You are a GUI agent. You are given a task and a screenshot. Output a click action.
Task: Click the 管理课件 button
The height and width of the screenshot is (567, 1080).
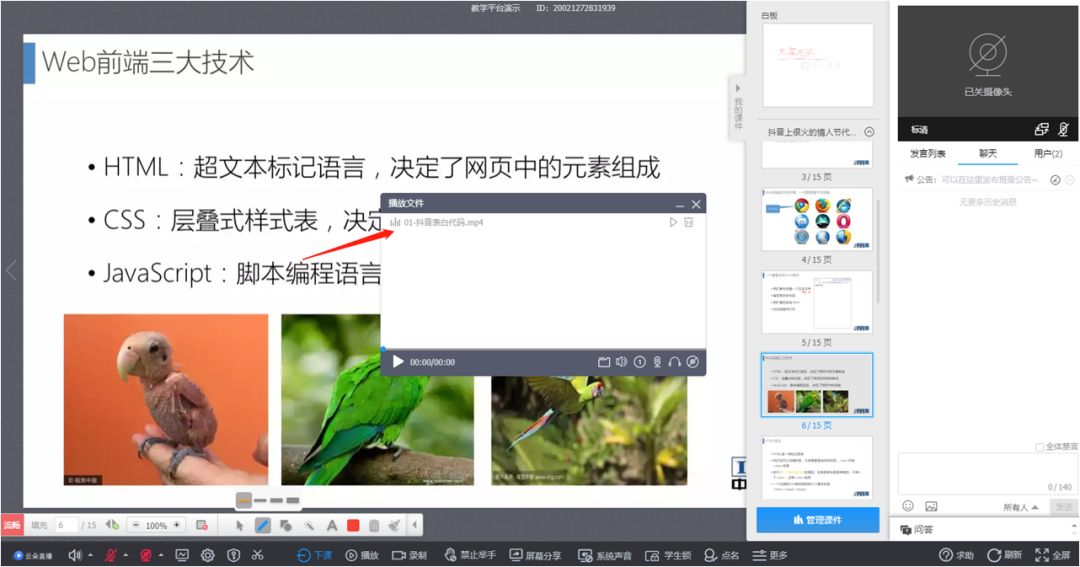[x=818, y=520]
